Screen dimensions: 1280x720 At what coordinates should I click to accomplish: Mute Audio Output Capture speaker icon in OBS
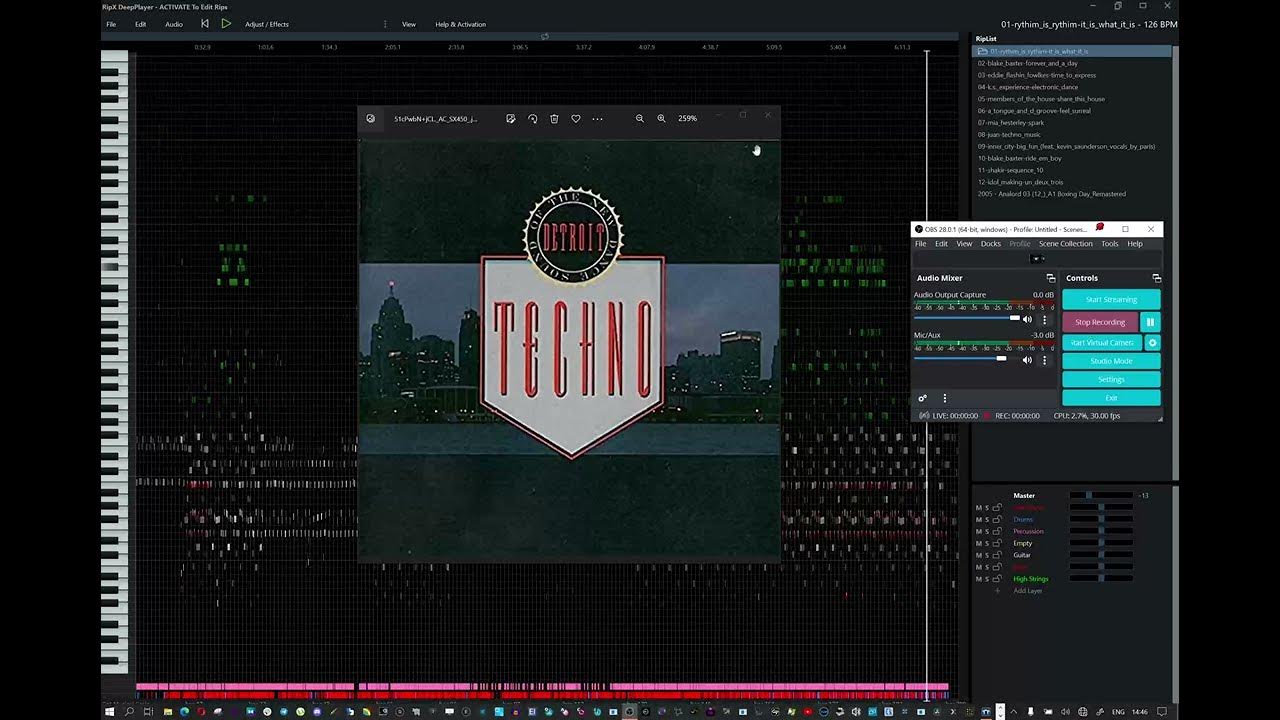[1027, 320]
